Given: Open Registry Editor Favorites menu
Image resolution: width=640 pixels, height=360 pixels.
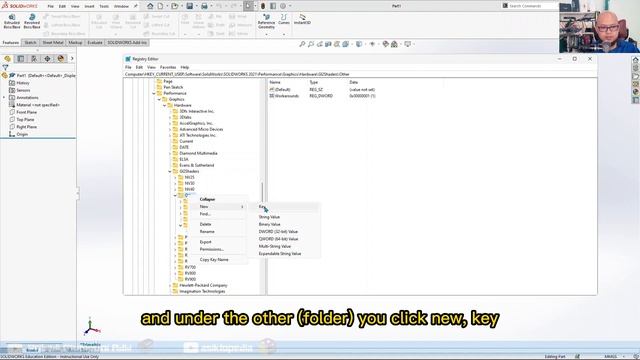Looking at the screenshot, I should point(168,67).
